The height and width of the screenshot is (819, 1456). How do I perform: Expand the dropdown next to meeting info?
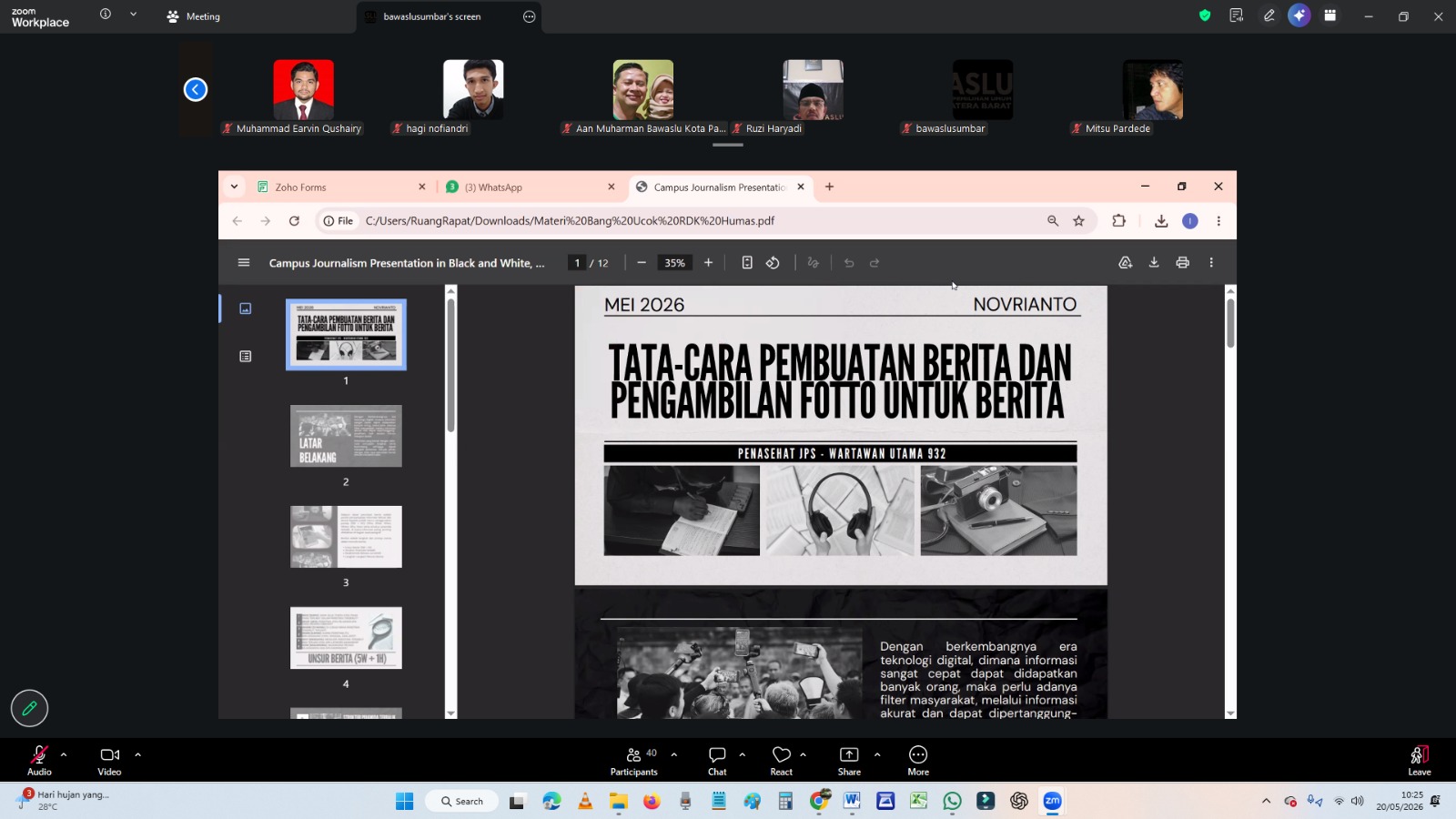click(133, 15)
